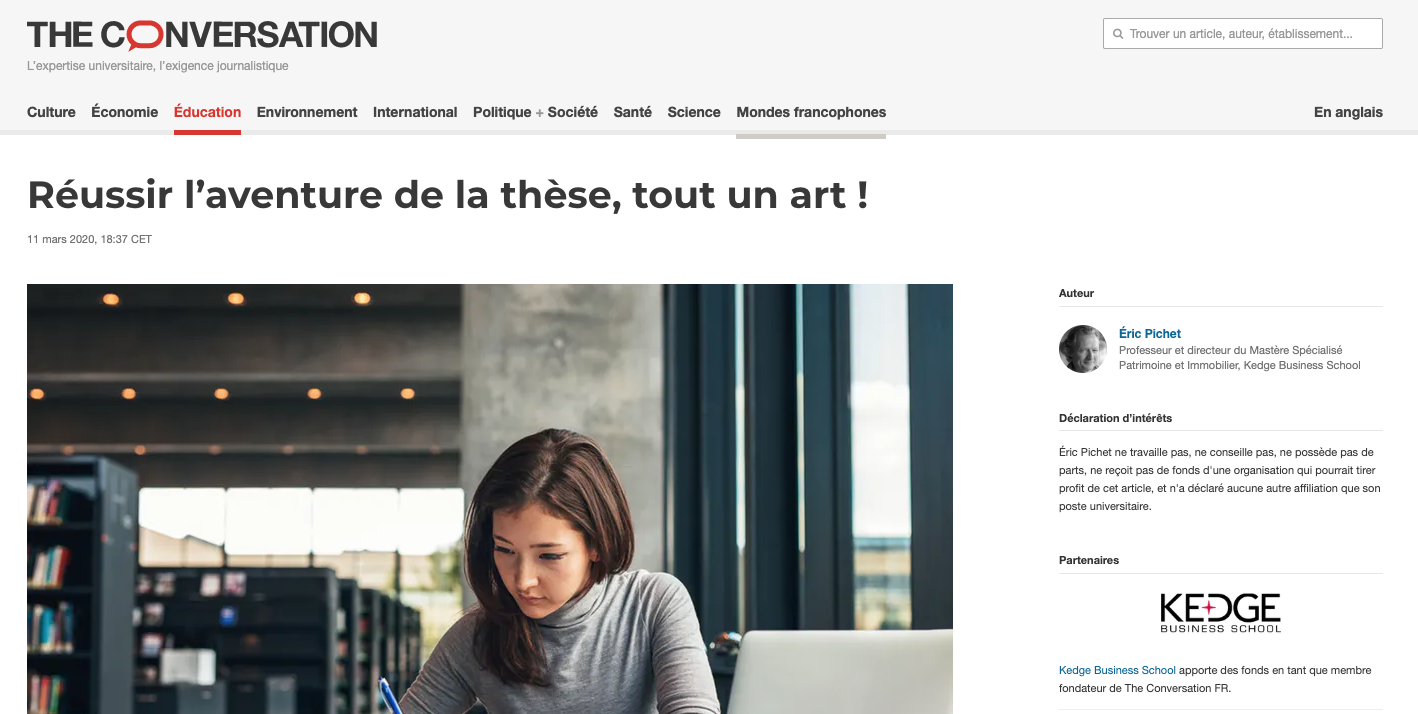Select the Éducation tab
The height and width of the screenshot is (714, 1418).
tap(207, 112)
